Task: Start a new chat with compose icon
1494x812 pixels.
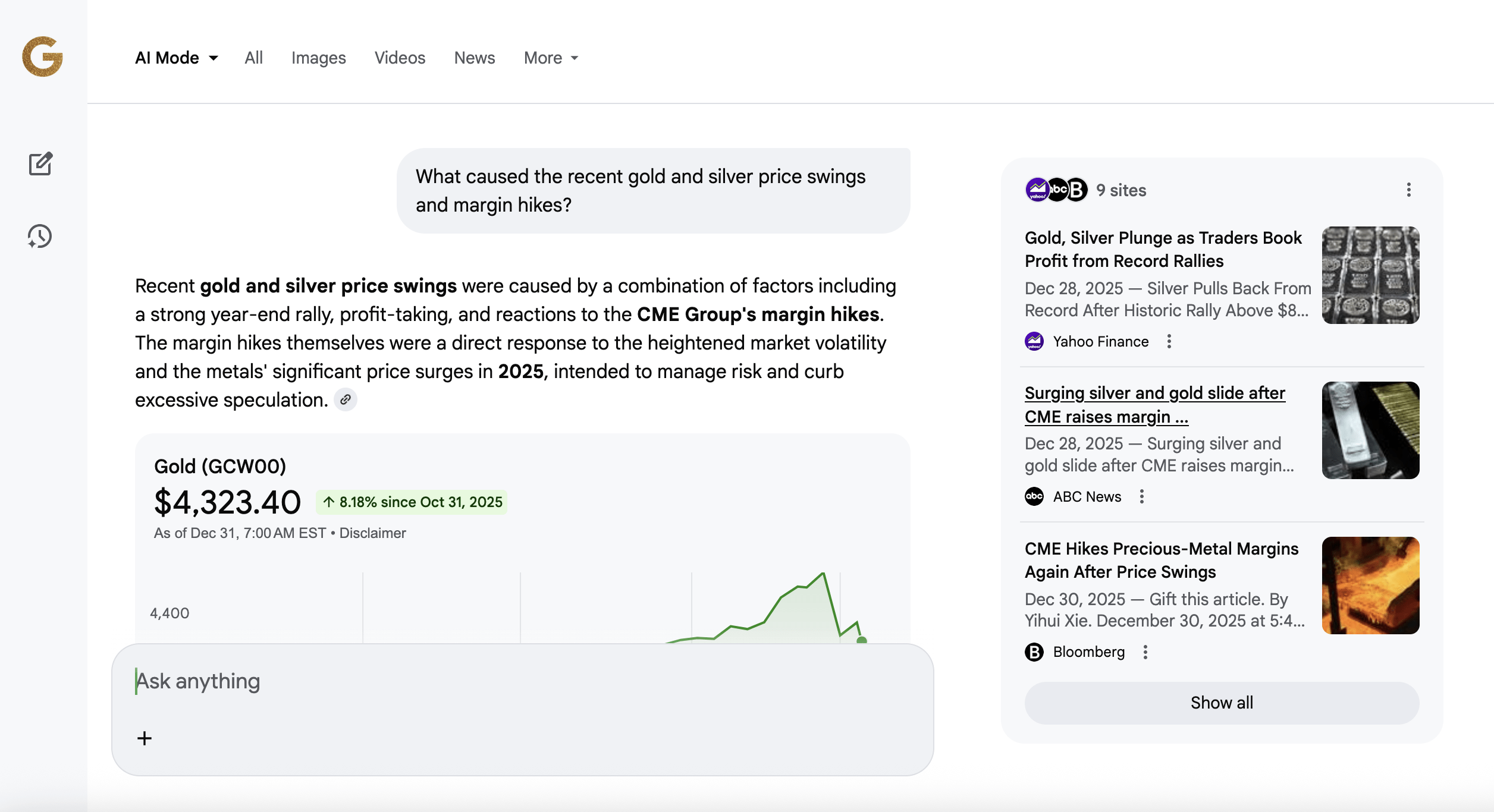Action: pos(40,164)
